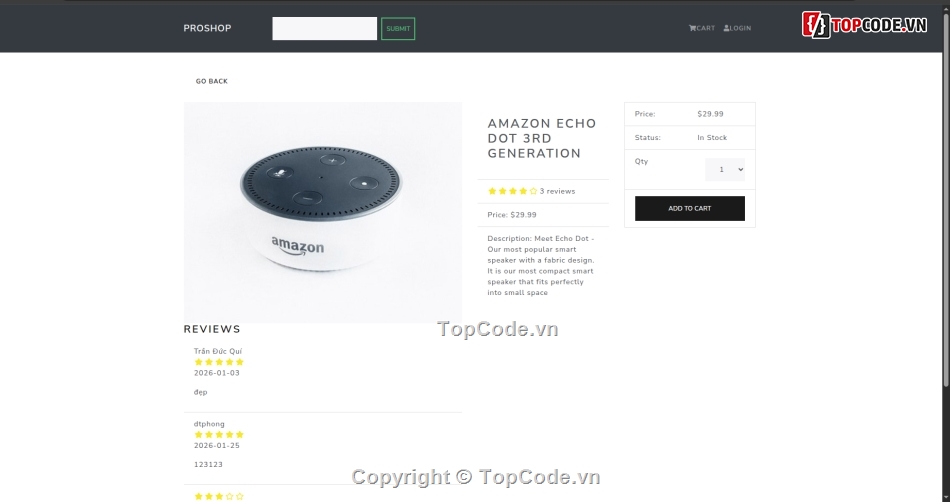Open the shopping cart icon in header
Viewport: 950px width, 502px height.
pos(692,28)
